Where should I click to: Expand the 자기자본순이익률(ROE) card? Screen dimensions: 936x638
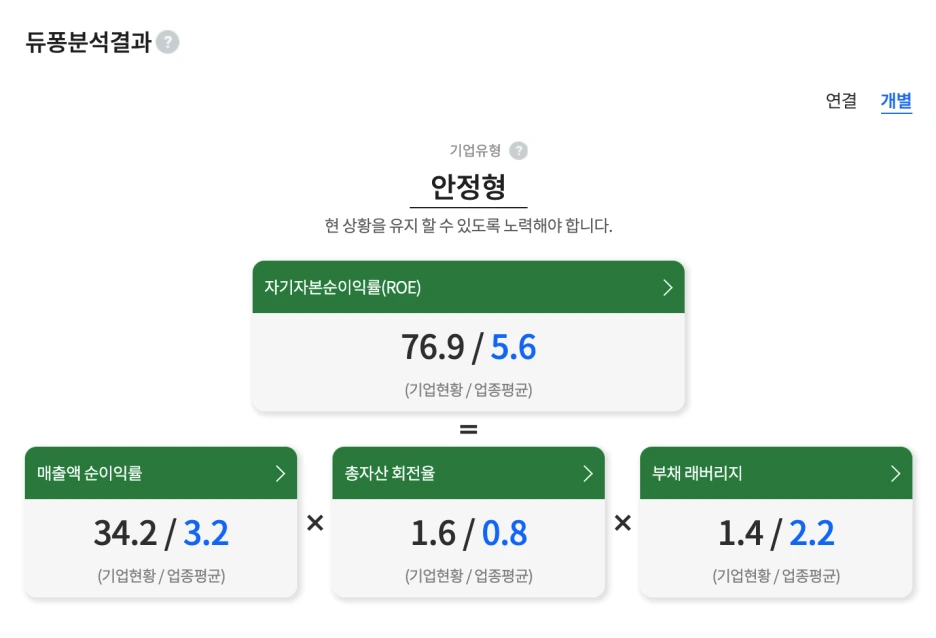click(x=468, y=287)
